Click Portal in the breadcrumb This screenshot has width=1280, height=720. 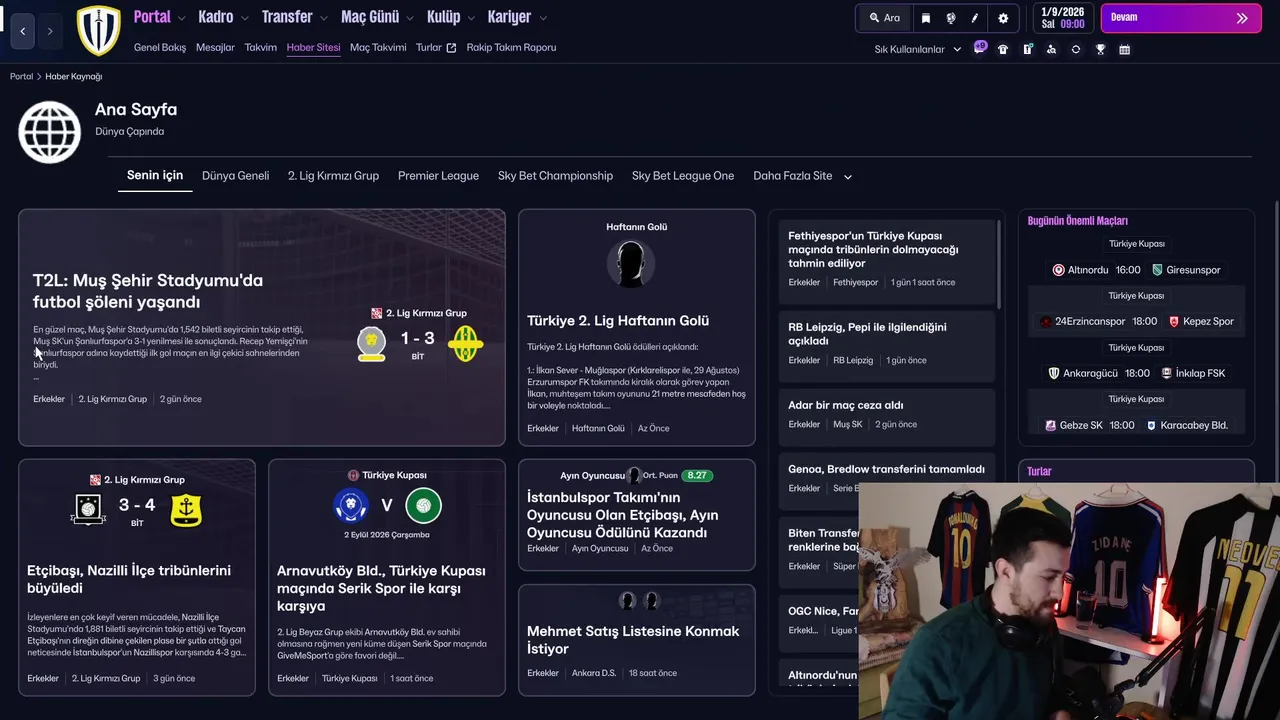click(x=22, y=76)
